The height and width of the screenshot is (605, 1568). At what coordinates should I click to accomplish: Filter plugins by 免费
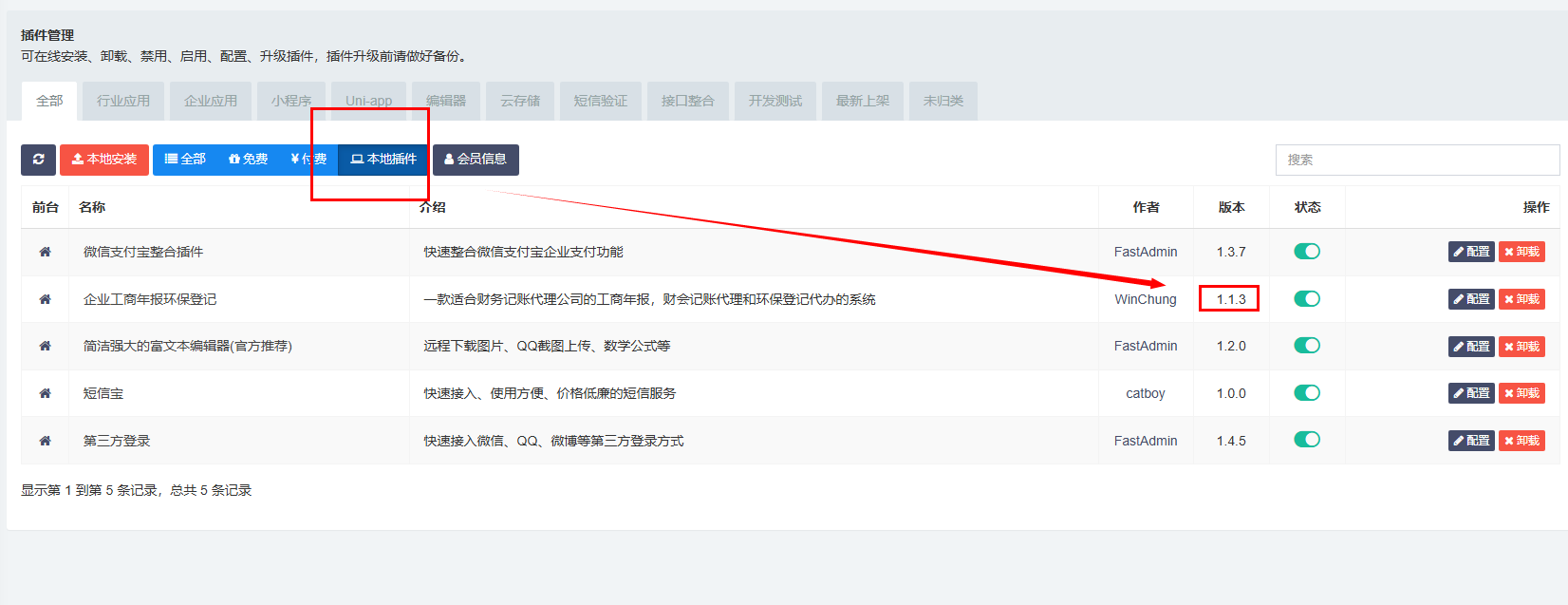pyautogui.click(x=248, y=160)
